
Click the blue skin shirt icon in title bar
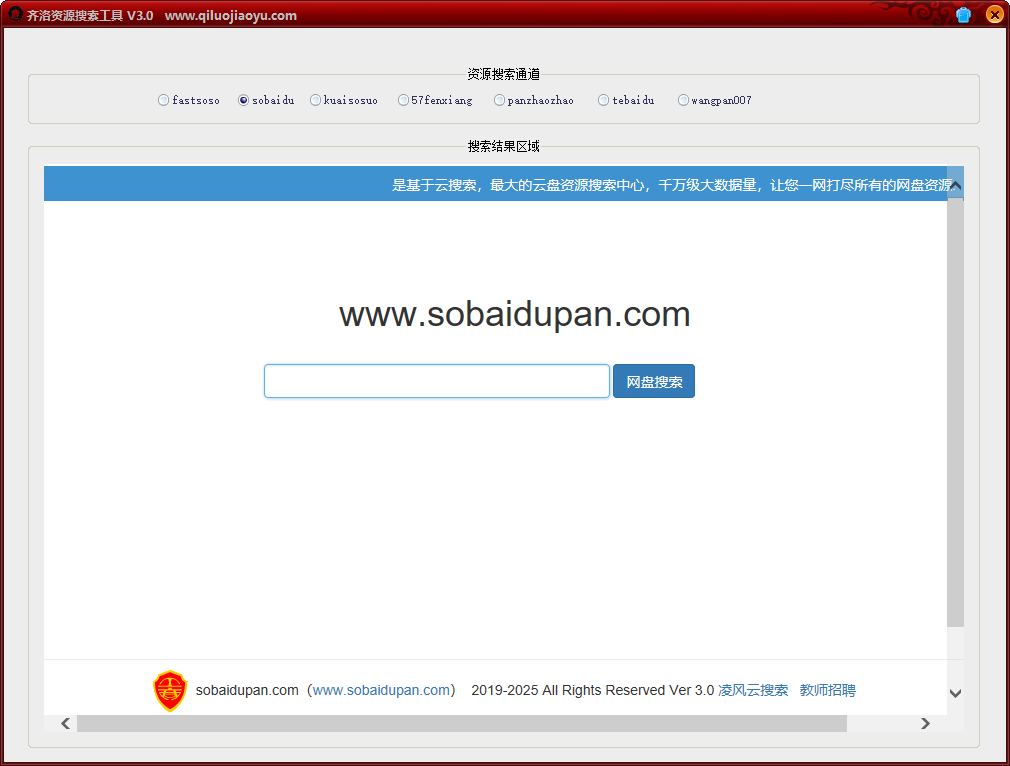tap(964, 14)
